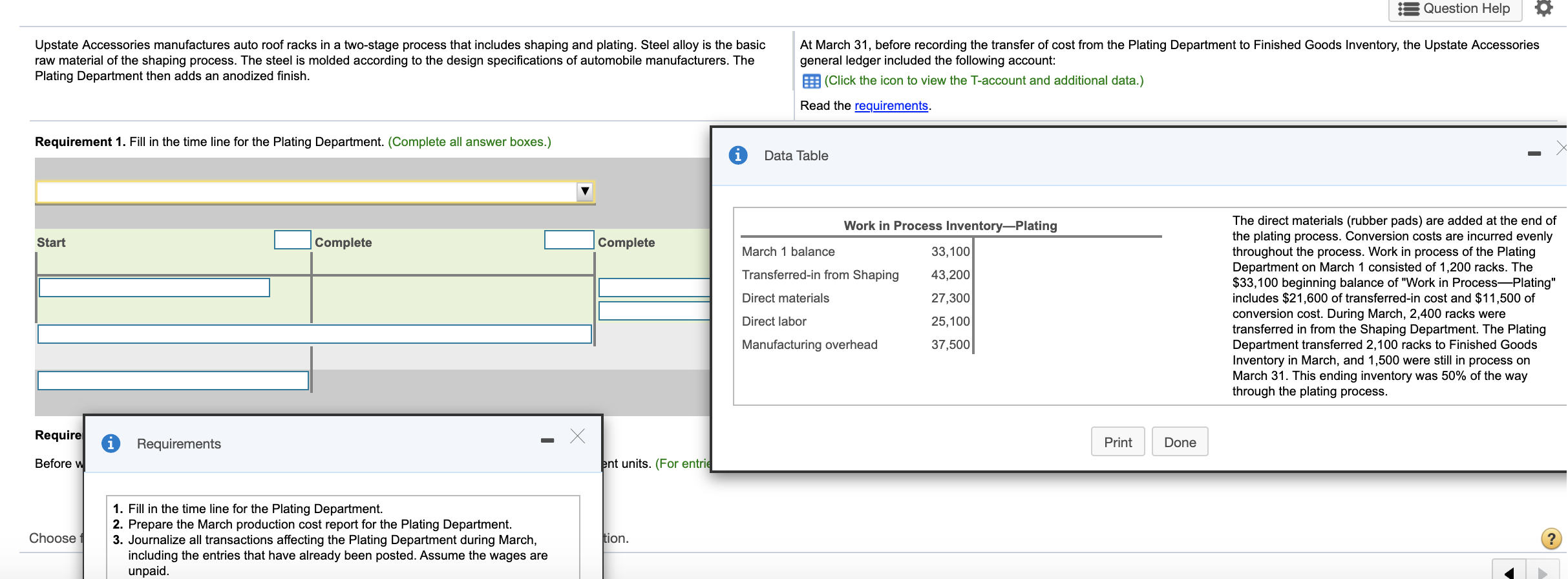Open the settings gear icon
This screenshot has width=1568, height=579.
point(1543,8)
